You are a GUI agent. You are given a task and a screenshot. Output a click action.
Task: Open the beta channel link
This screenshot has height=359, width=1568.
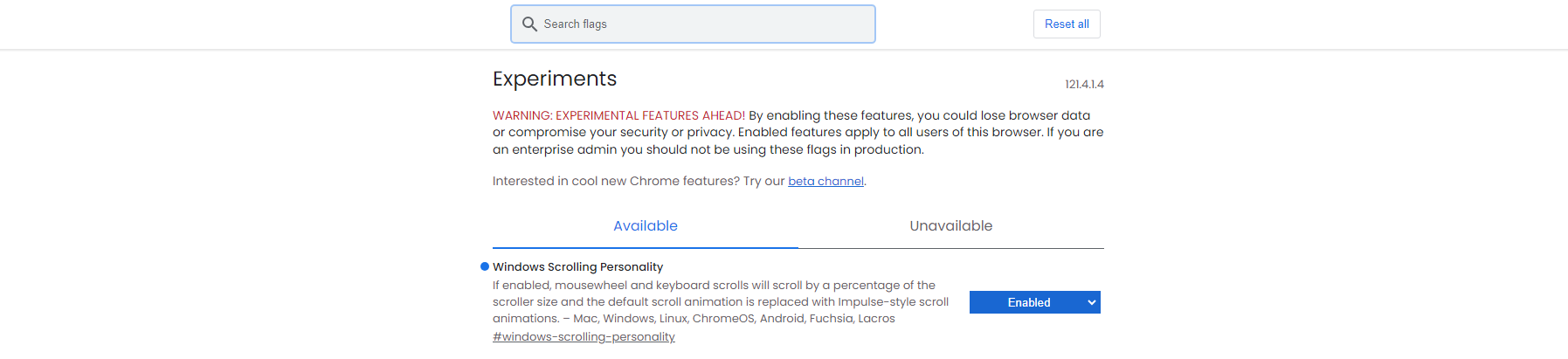[x=825, y=182]
